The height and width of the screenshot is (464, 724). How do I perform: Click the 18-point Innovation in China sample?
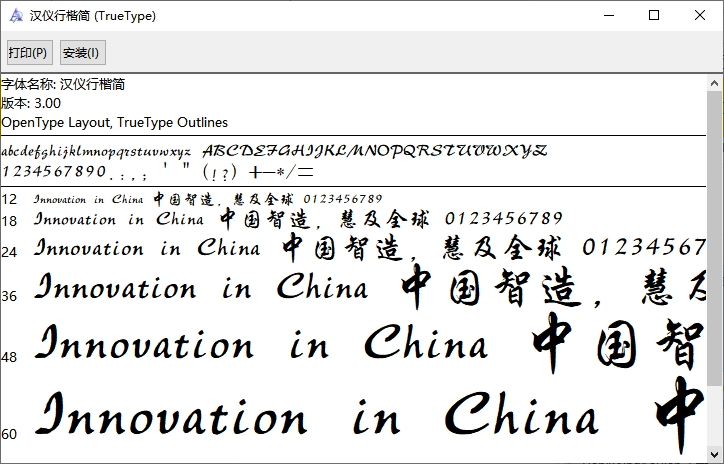pyautogui.click(x=119, y=219)
